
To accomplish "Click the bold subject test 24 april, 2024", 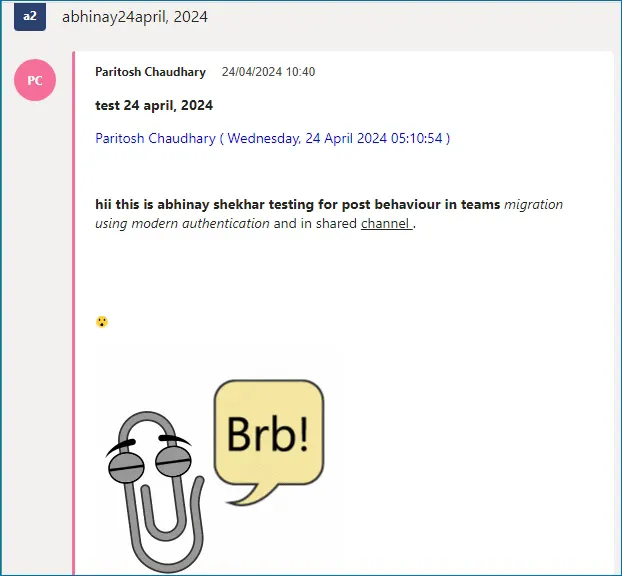I will click(154, 106).
